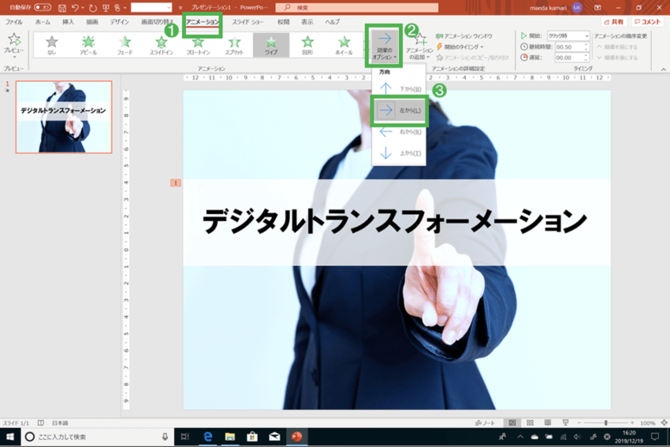Open the 挿入 tab
The image size is (670, 447).
68,22
